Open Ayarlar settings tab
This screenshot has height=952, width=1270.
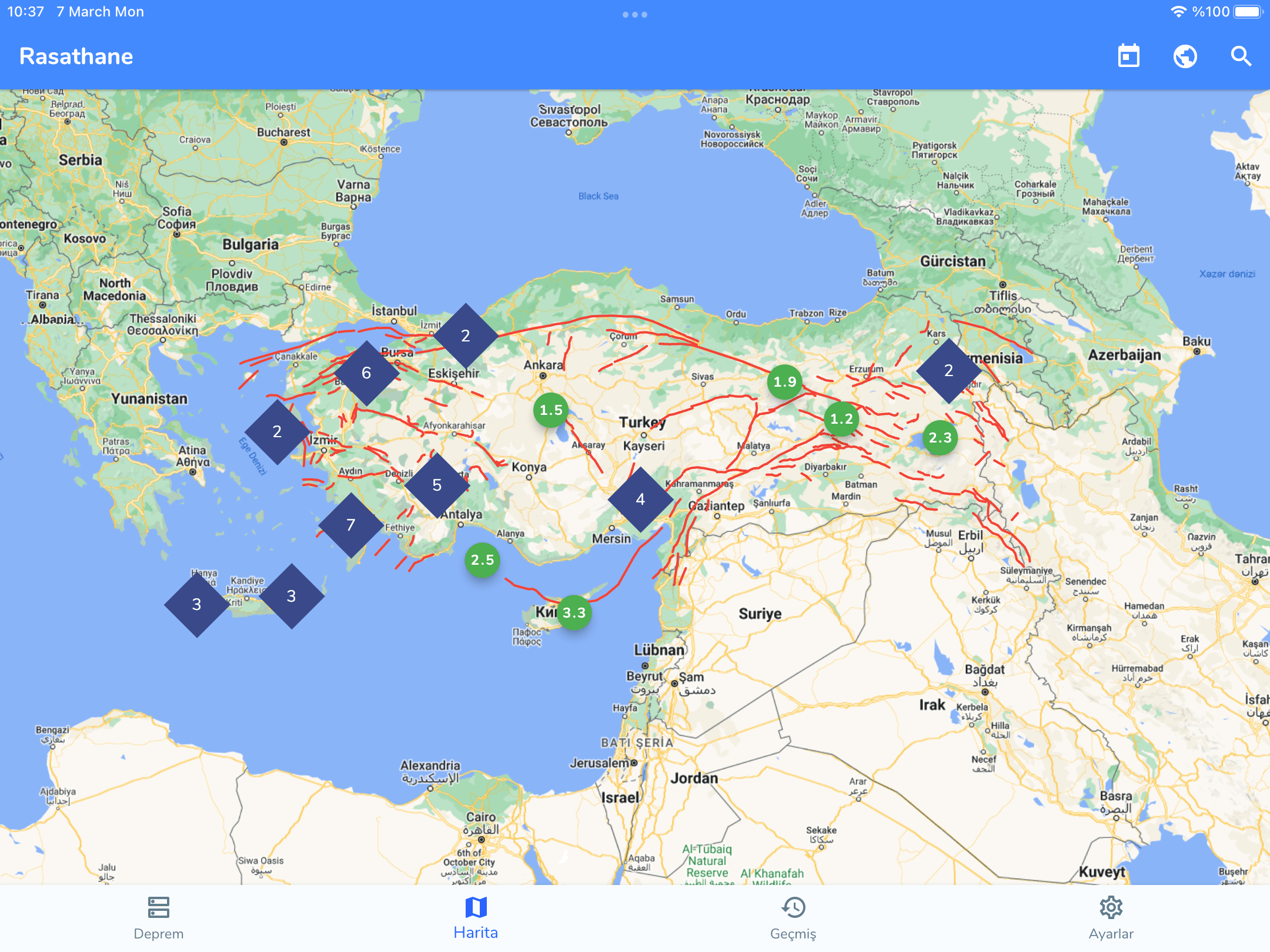[x=1111, y=917]
